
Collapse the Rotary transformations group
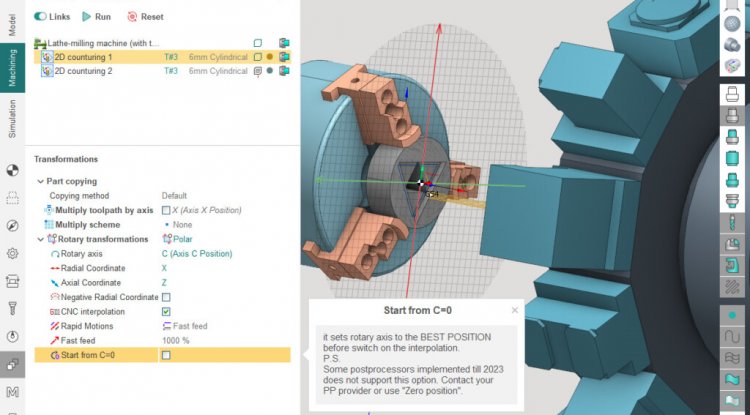click(40, 239)
